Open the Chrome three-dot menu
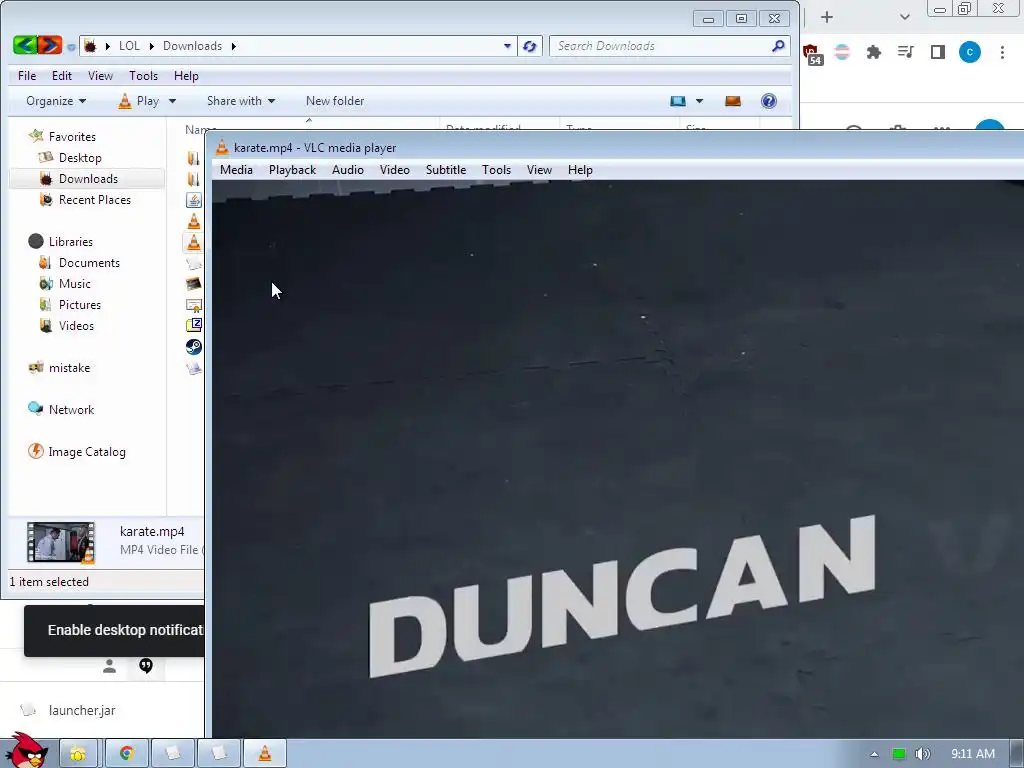This screenshot has height=768, width=1024. 1002,52
